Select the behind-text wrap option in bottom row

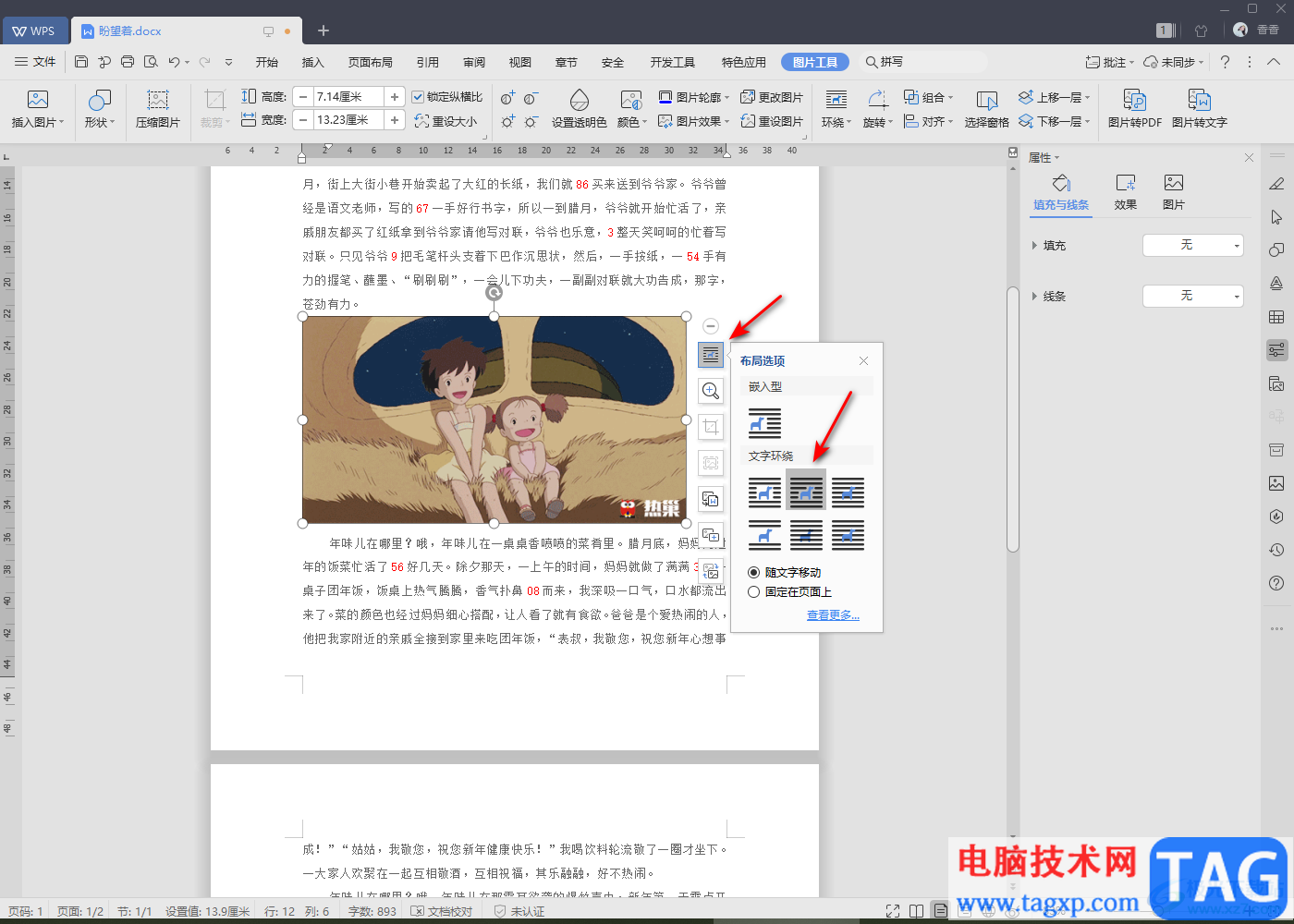point(806,535)
